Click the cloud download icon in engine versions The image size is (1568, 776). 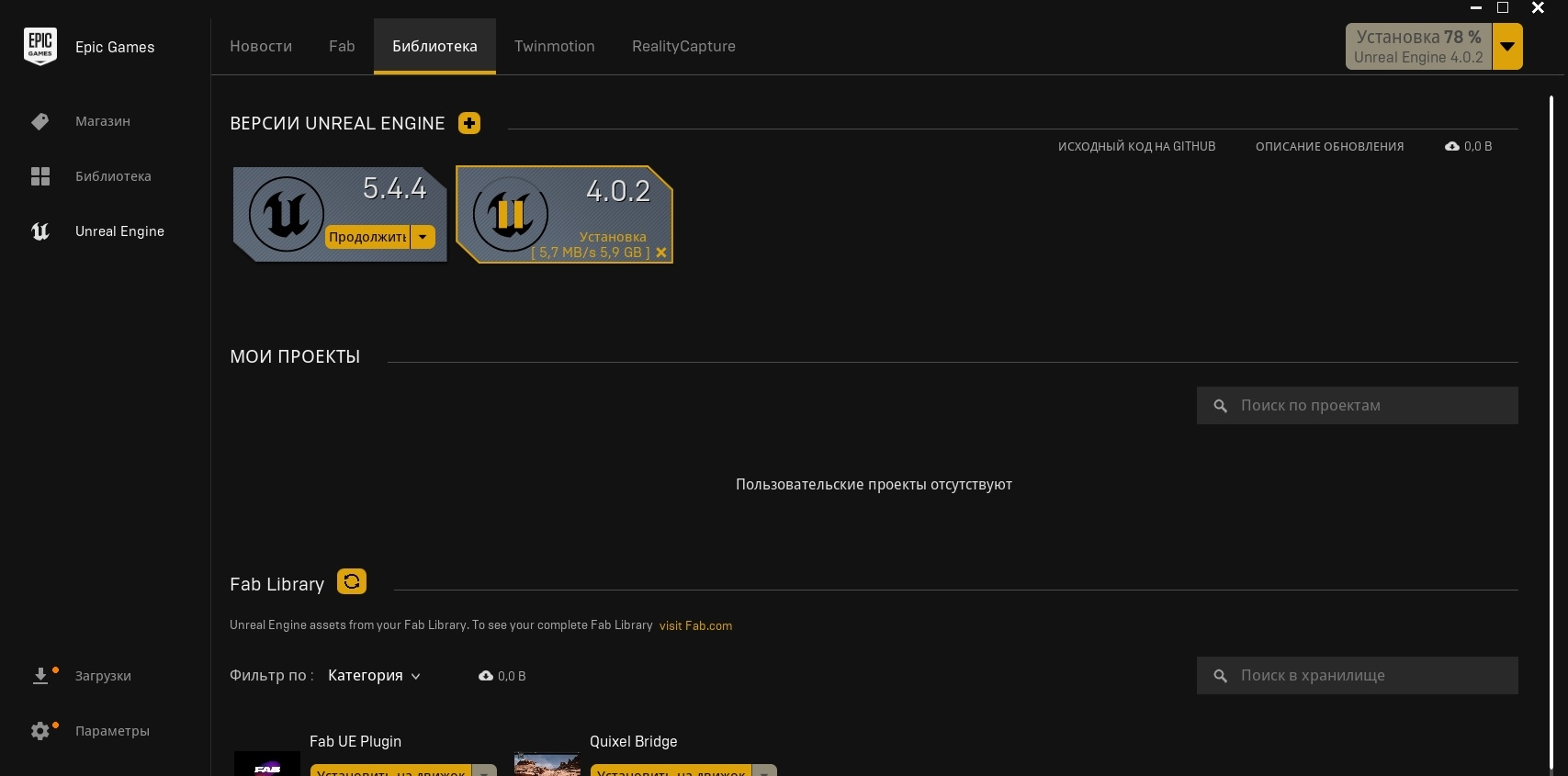coord(1452,146)
